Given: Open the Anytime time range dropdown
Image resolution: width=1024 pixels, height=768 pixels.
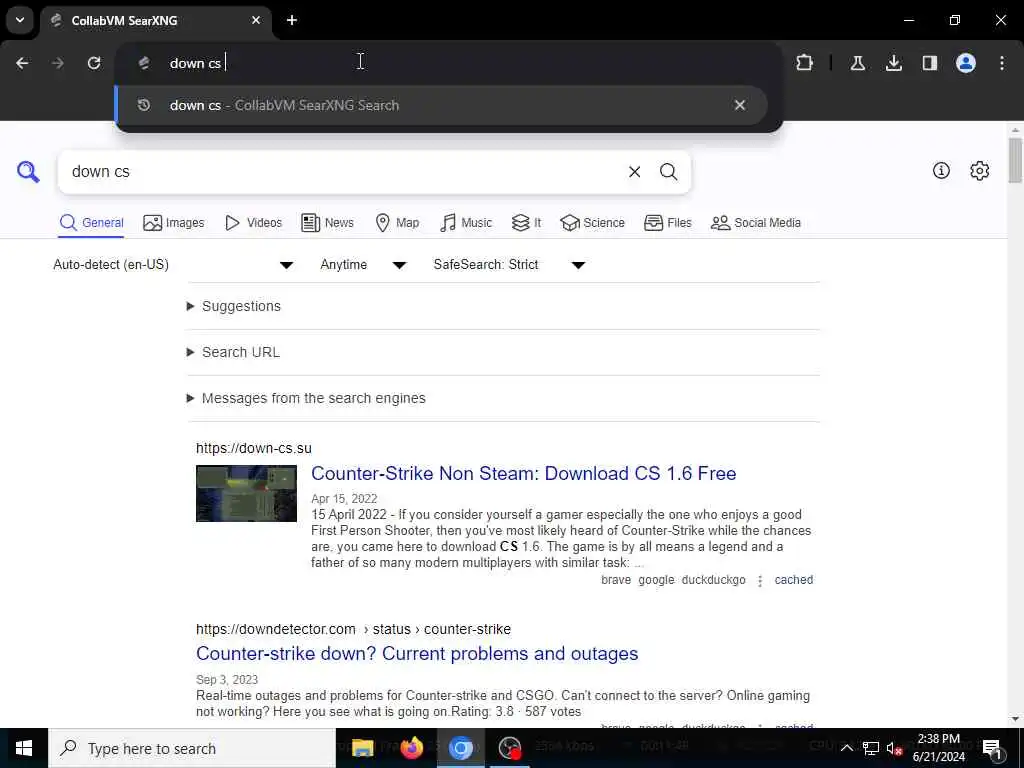Looking at the screenshot, I should [x=363, y=264].
